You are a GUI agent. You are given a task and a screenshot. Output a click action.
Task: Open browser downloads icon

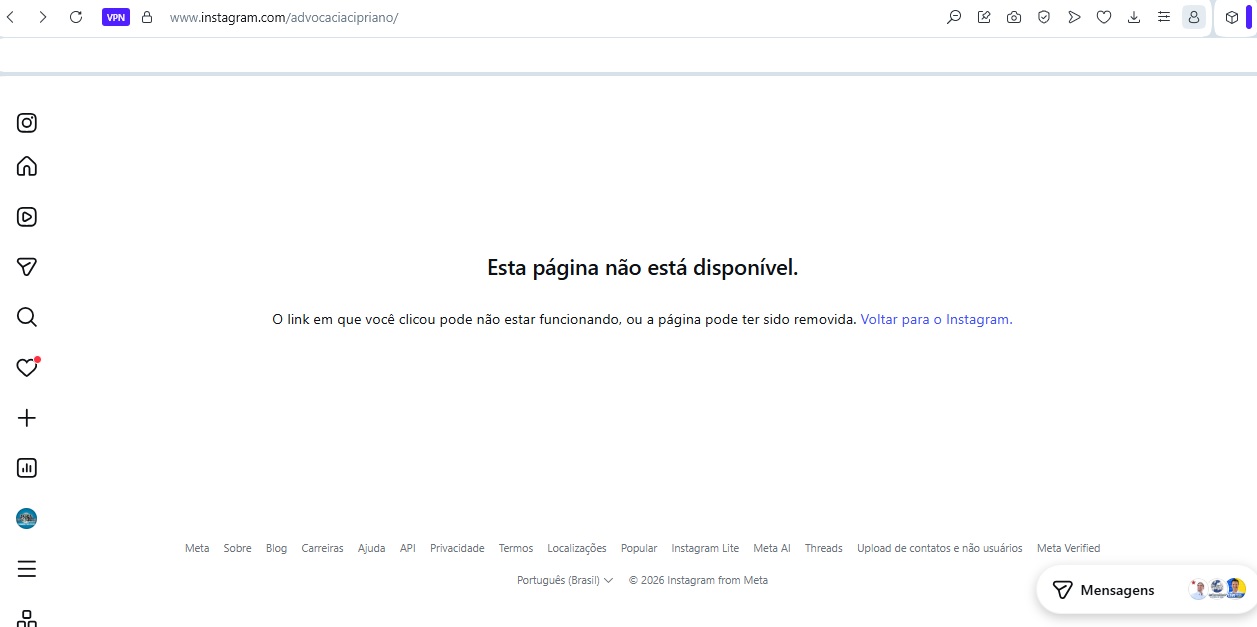pyautogui.click(x=1134, y=17)
